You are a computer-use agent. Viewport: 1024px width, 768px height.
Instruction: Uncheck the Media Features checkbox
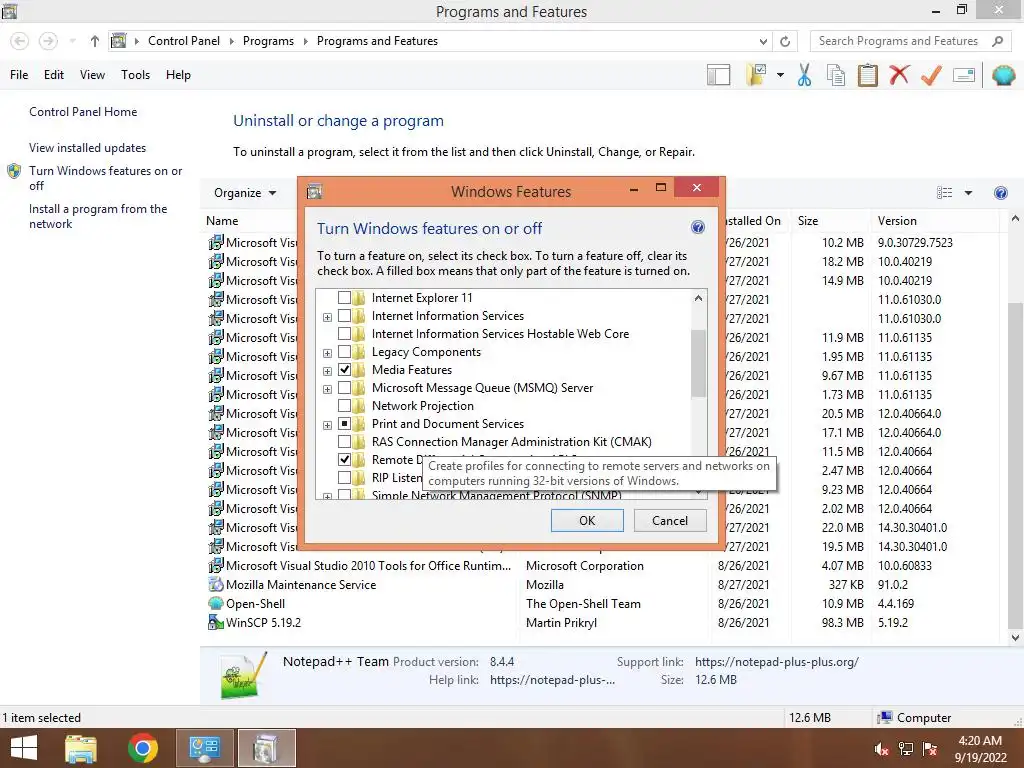(344, 370)
